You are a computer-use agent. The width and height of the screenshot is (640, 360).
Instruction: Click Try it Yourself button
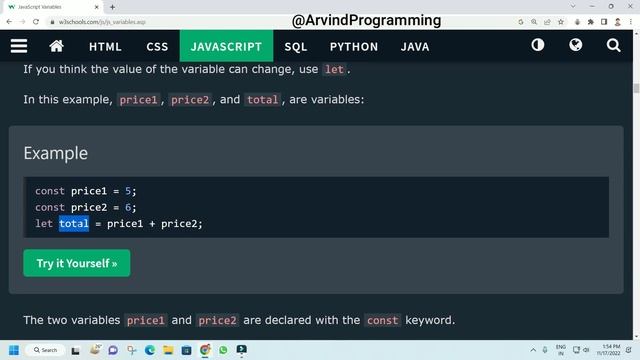click(77, 263)
